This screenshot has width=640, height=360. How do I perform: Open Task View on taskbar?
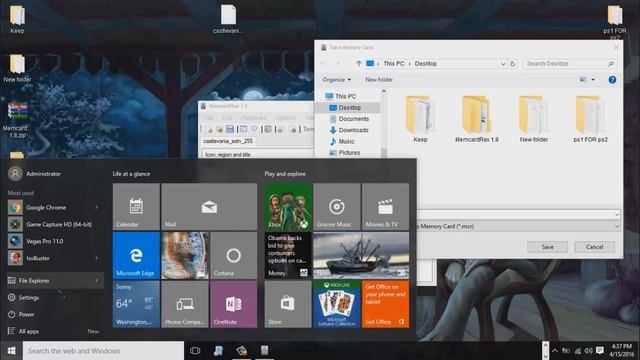click(195, 351)
